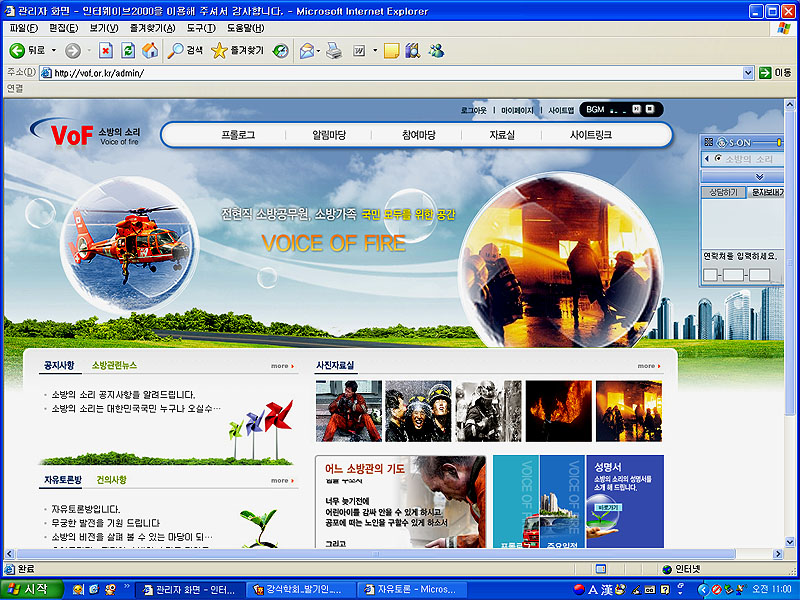Pause the BGM player
Screen dimensions: 800x600
coord(636,109)
